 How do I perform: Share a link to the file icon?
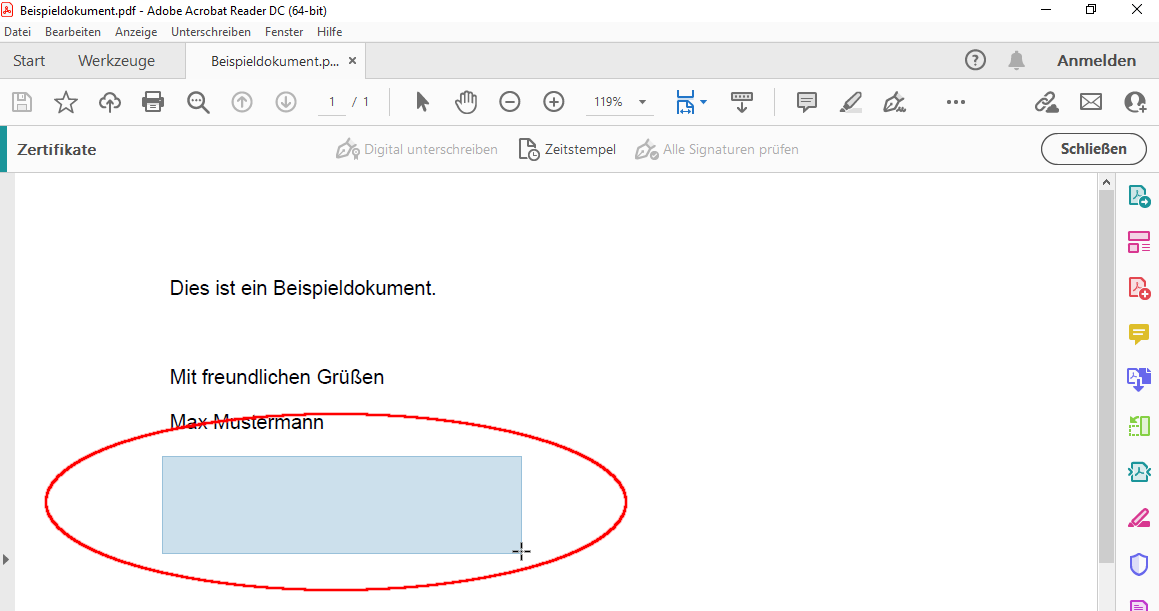click(x=1046, y=102)
